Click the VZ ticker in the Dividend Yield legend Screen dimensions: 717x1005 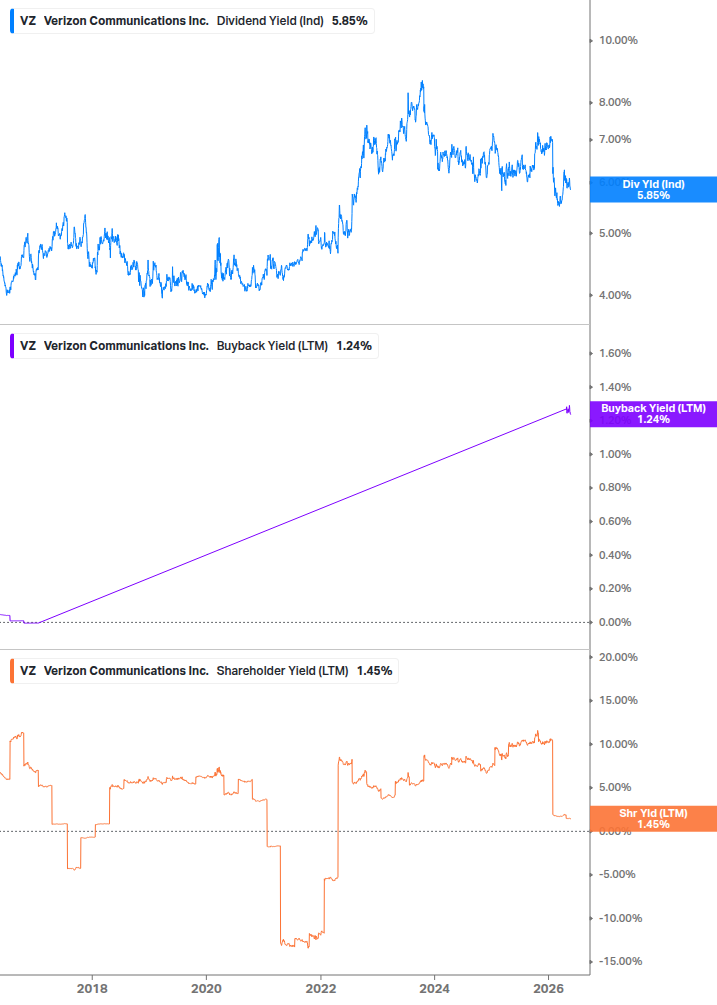coord(28,21)
